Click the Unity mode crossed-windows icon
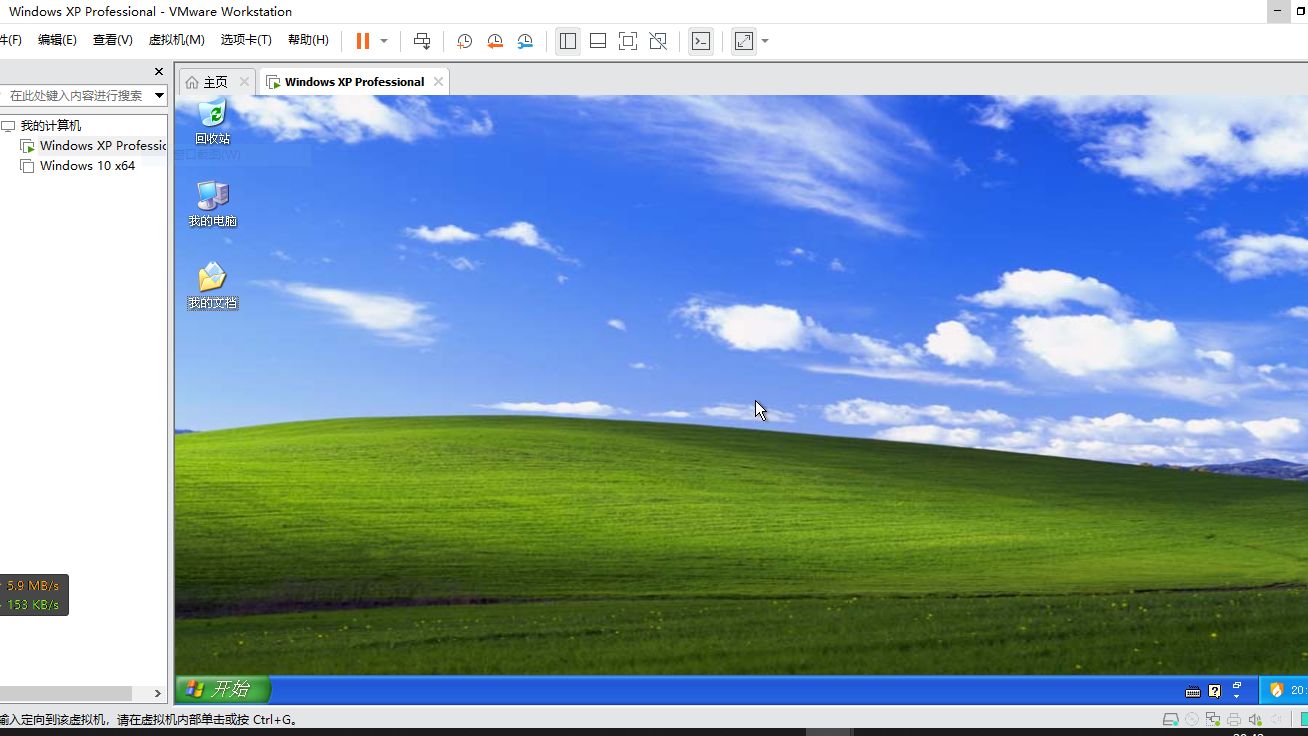Viewport: 1308px width, 736px height. tap(658, 41)
